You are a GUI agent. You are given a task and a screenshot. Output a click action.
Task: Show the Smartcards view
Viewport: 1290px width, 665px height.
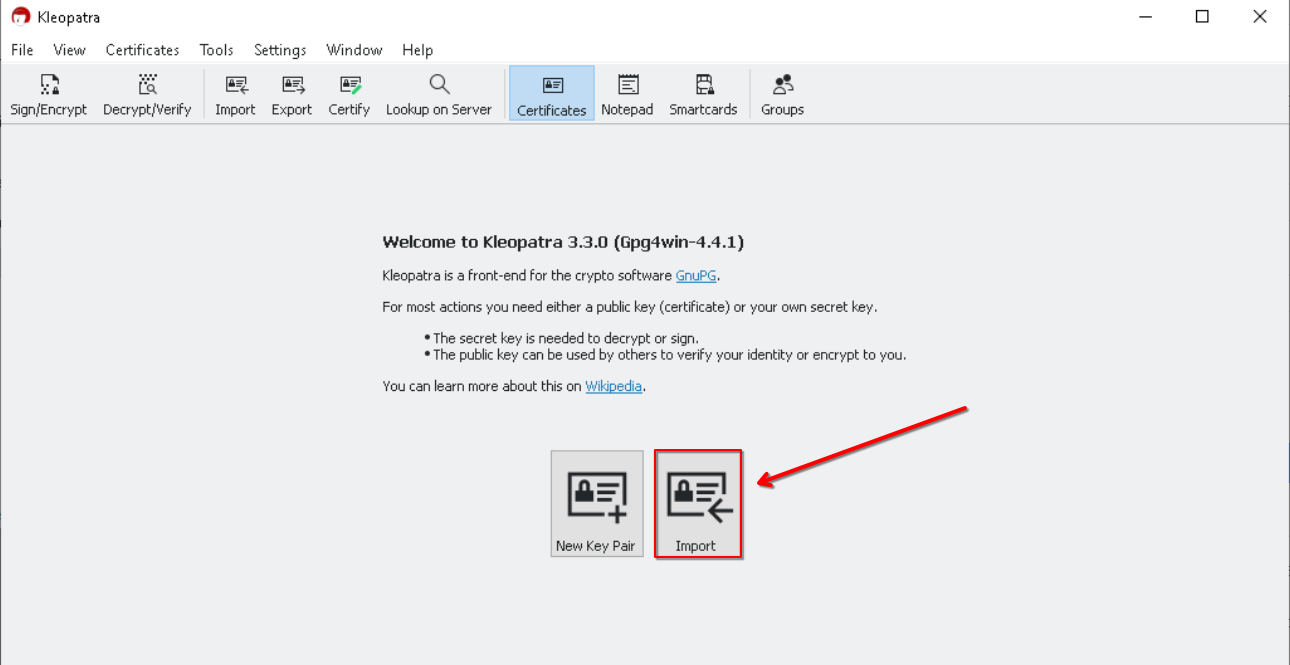703,95
